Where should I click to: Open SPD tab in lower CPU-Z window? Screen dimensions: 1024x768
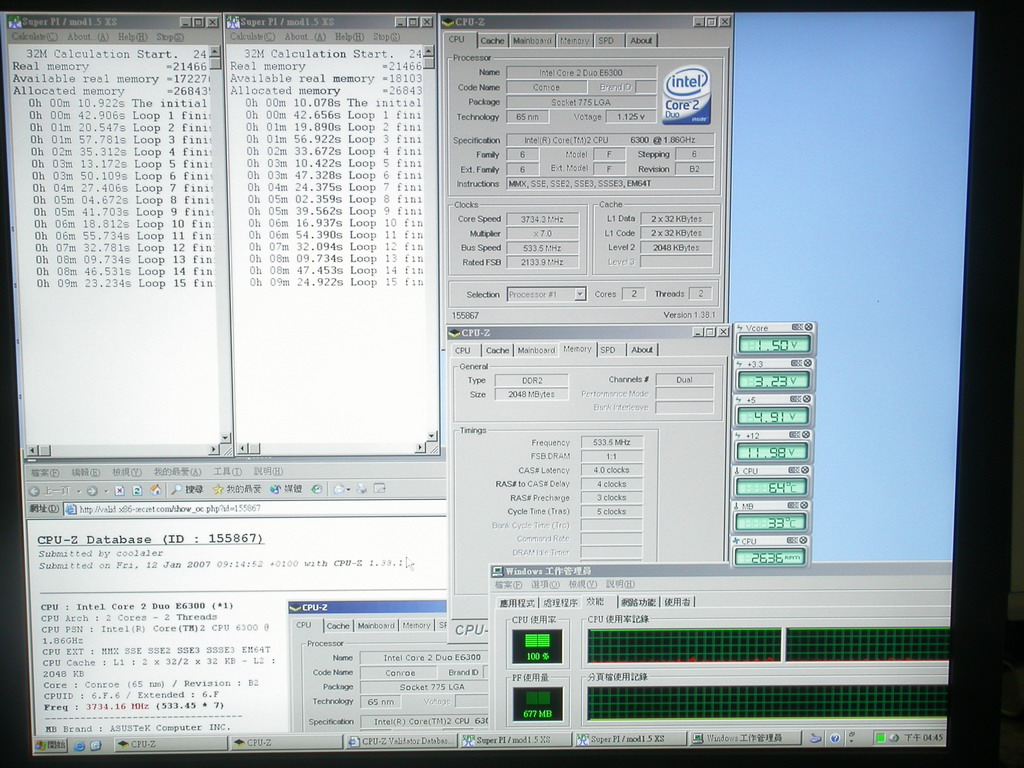point(608,350)
